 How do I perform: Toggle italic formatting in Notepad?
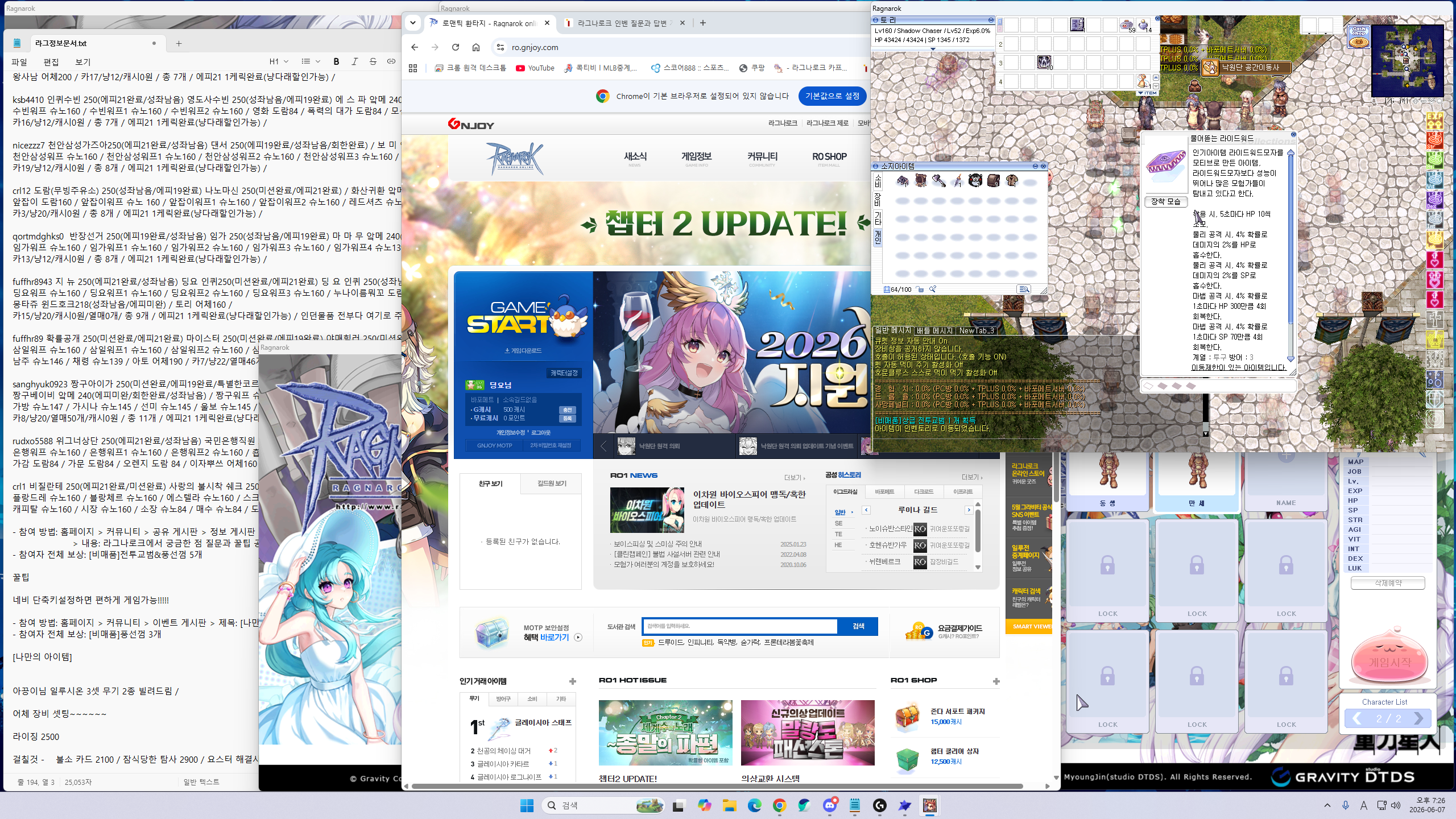tap(355, 61)
